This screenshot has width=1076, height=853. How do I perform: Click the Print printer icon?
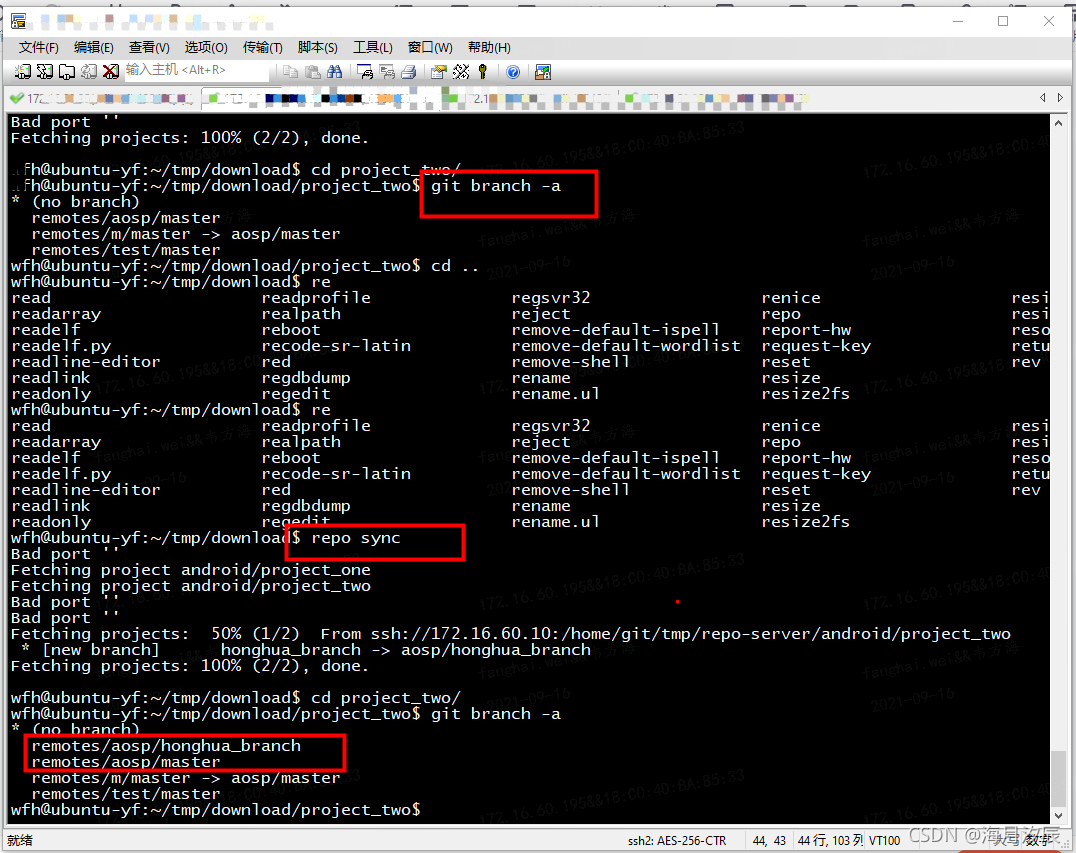click(x=408, y=71)
